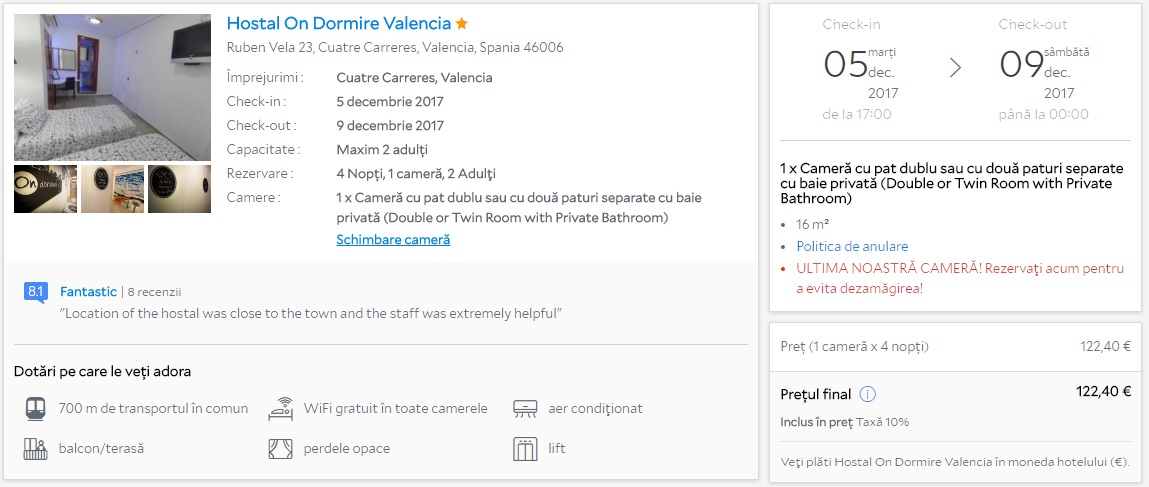1149x487 pixels.
Task: Click the free WiFi bed icon
Action: (x=280, y=409)
